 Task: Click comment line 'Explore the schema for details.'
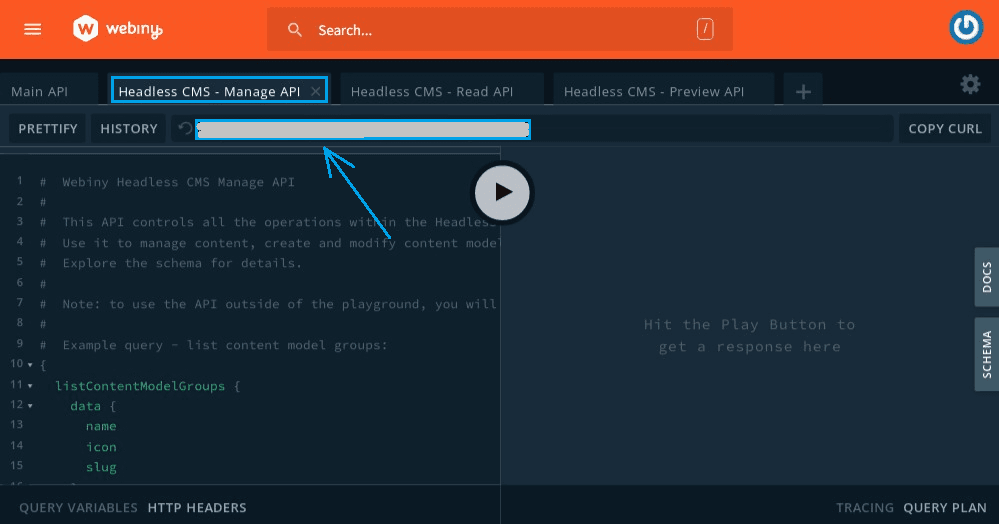coord(182,263)
